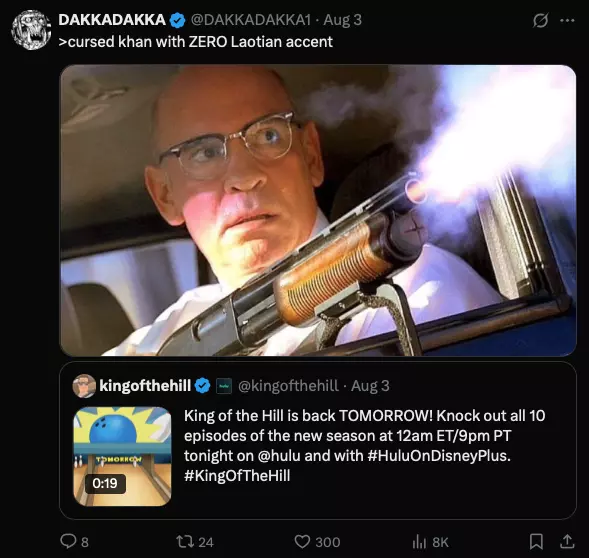Click quoted tweet's @kingofthehill handle

288,386
